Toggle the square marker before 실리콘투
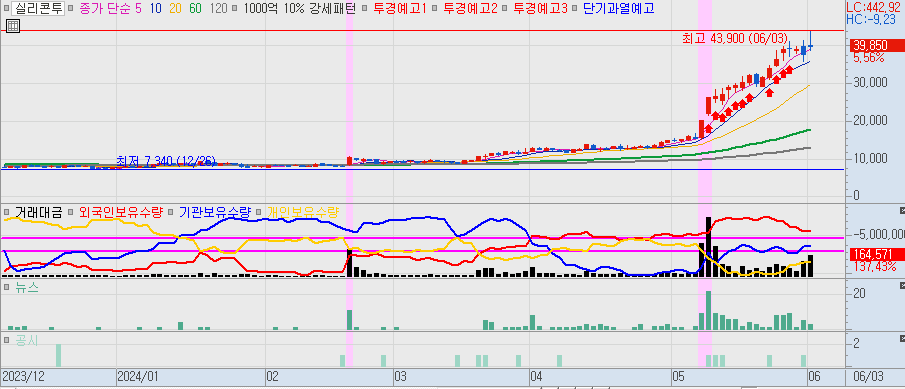The height and width of the screenshot is (389, 905). 6,9
